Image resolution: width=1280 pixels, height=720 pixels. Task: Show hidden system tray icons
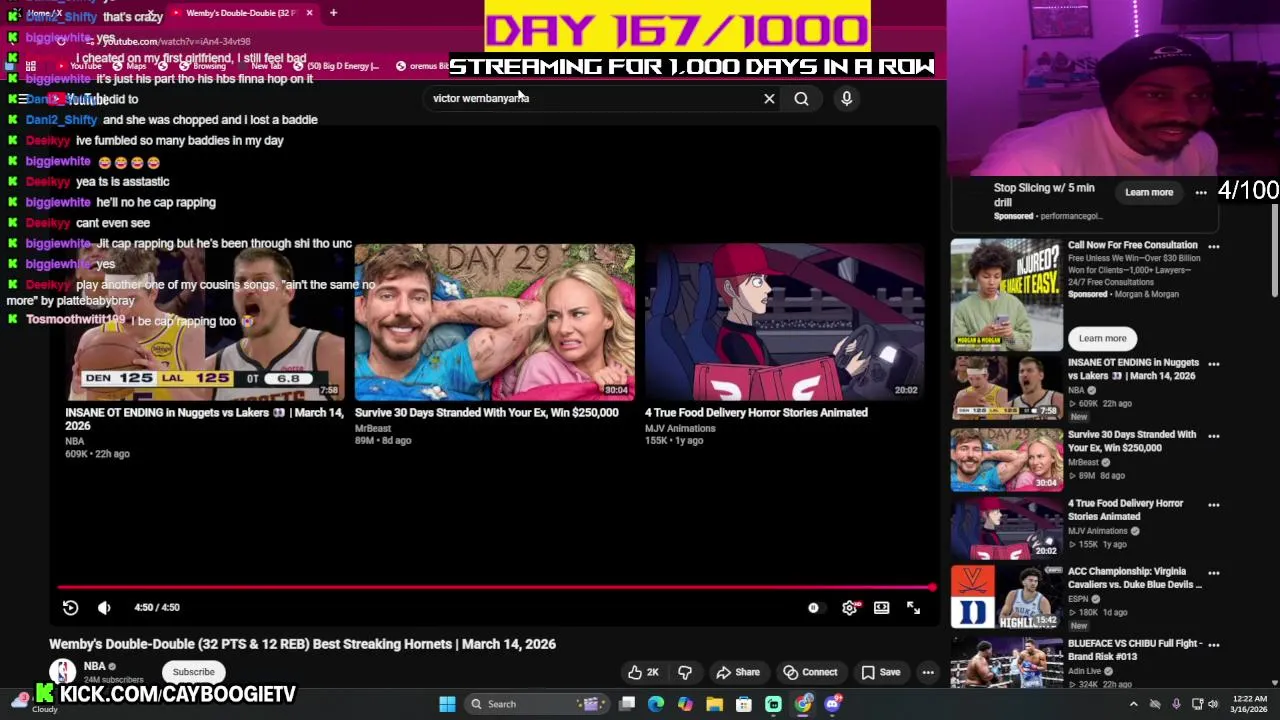pyautogui.click(x=1133, y=704)
